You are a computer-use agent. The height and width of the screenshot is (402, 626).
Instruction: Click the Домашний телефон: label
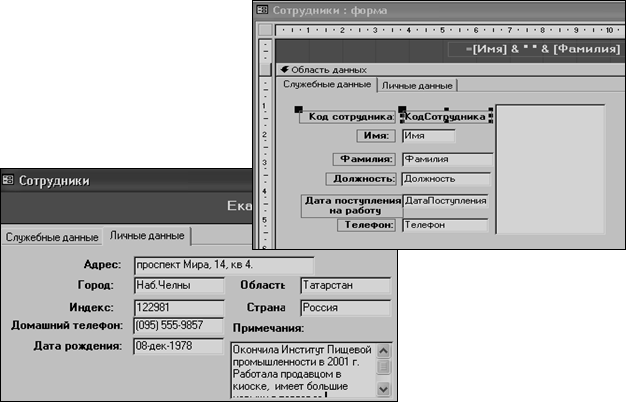pos(67,325)
